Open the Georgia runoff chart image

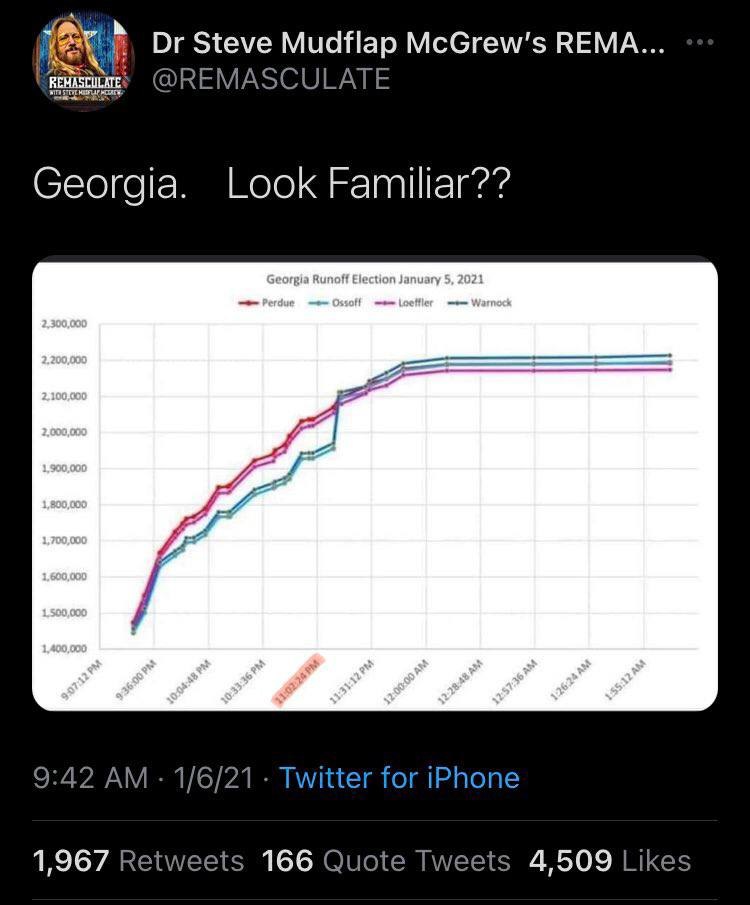click(375, 485)
